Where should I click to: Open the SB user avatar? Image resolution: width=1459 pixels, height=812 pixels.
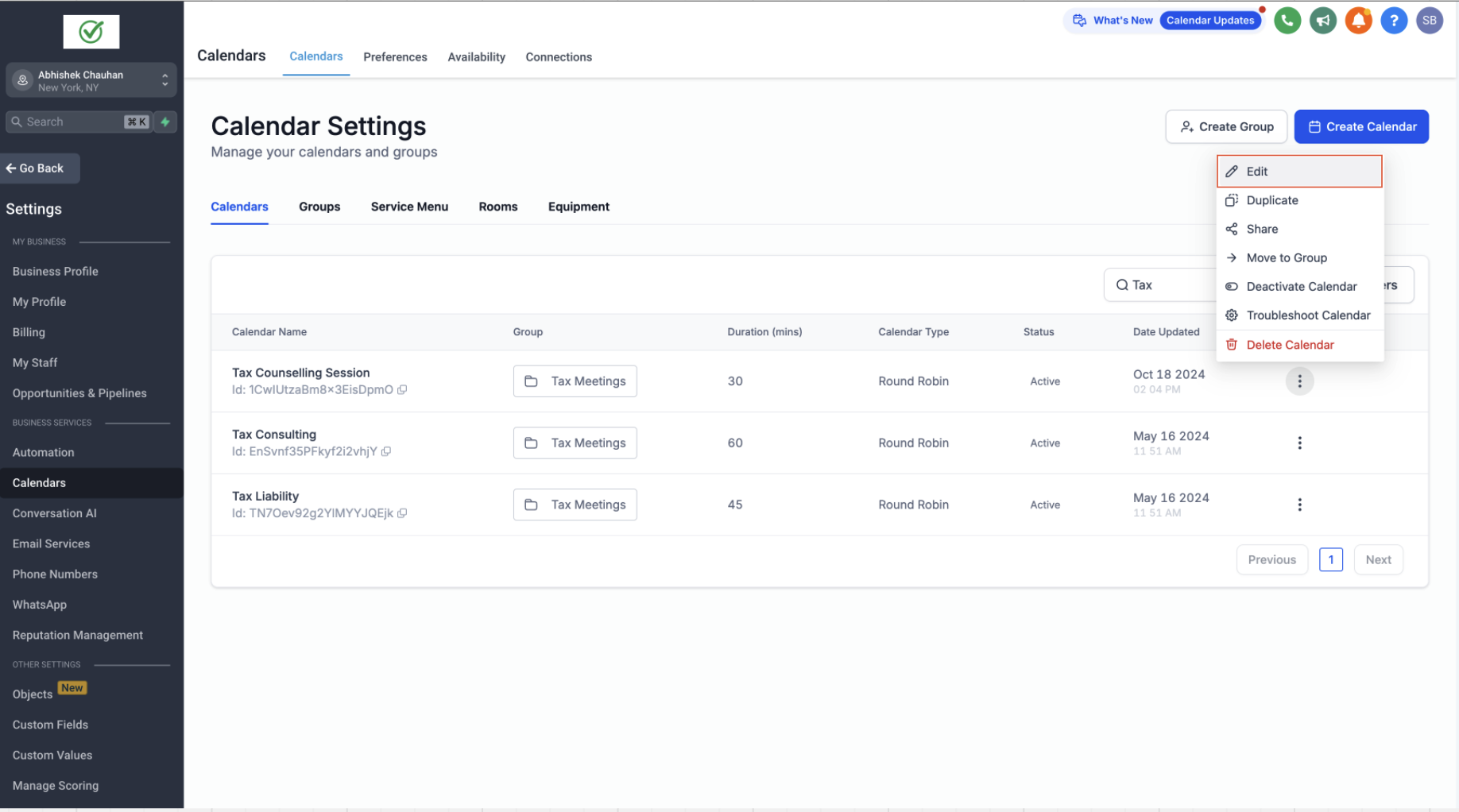[1429, 21]
